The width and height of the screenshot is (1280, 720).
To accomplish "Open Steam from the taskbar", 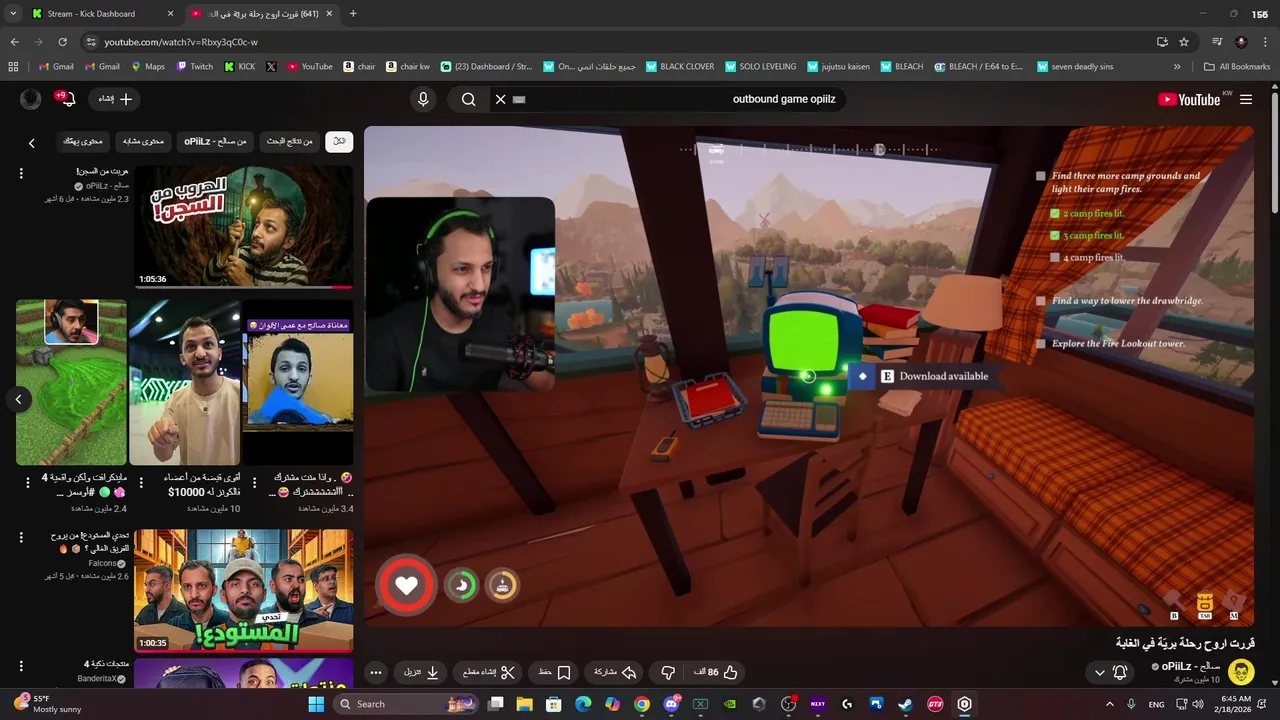I will (905, 704).
